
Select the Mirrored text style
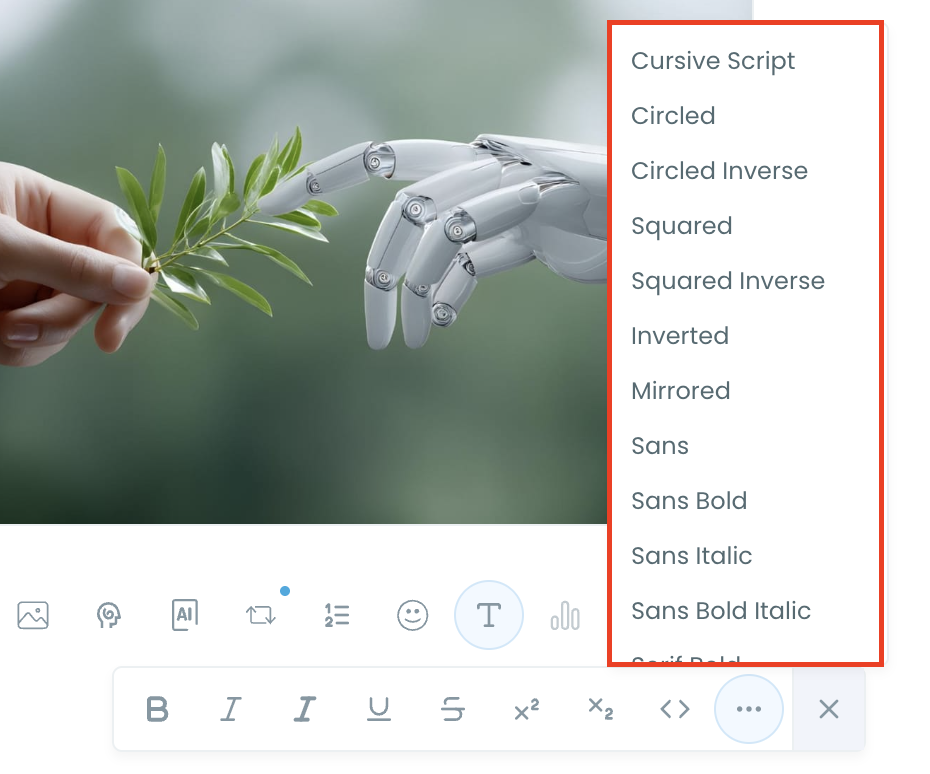click(681, 391)
